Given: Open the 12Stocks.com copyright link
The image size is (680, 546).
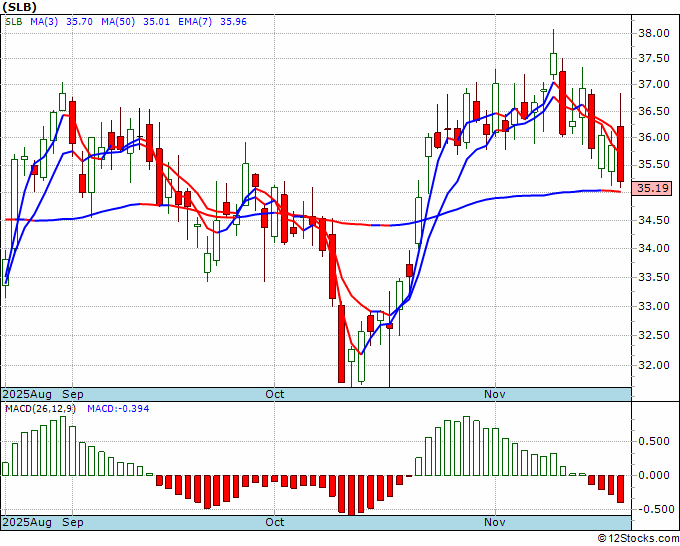Looking at the screenshot, I should coord(638,539).
